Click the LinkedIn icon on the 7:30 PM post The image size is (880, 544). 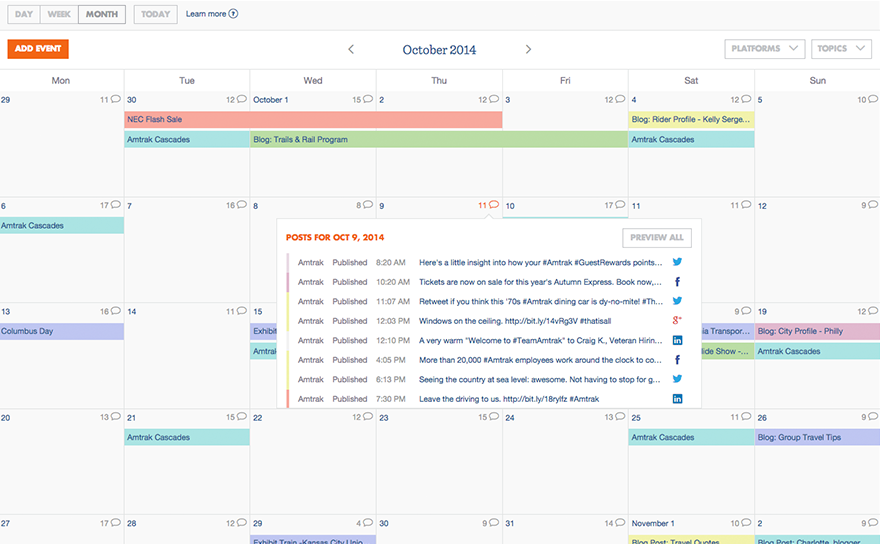[677, 399]
